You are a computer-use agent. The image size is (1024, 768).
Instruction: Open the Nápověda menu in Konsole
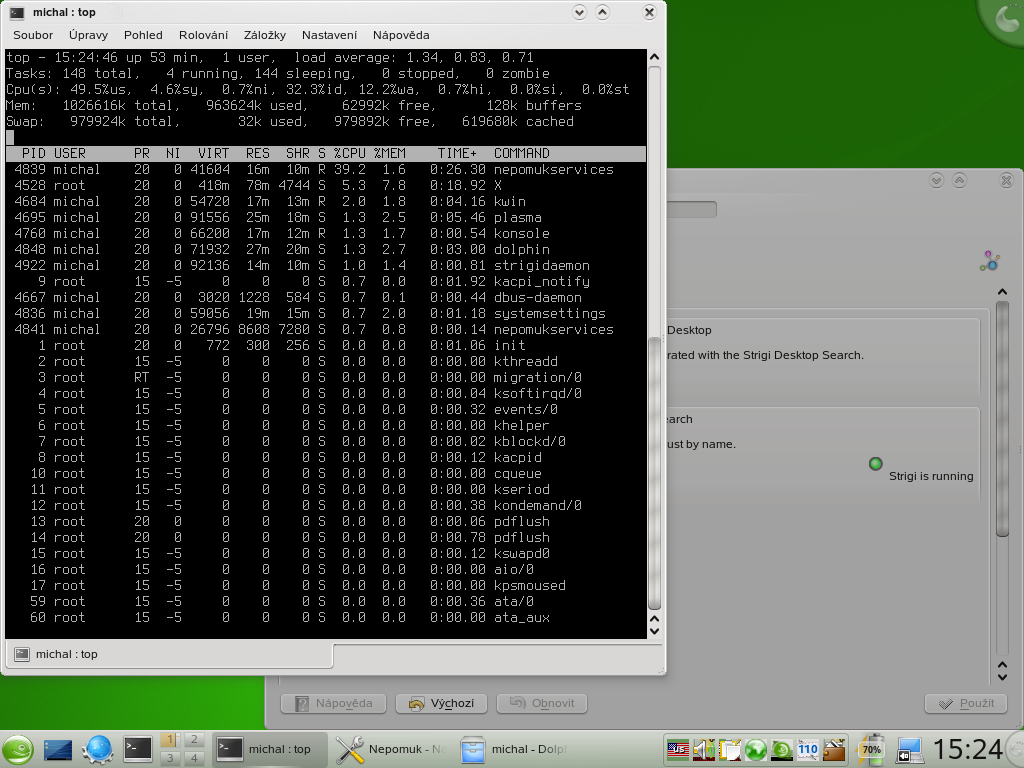(401, 35)
